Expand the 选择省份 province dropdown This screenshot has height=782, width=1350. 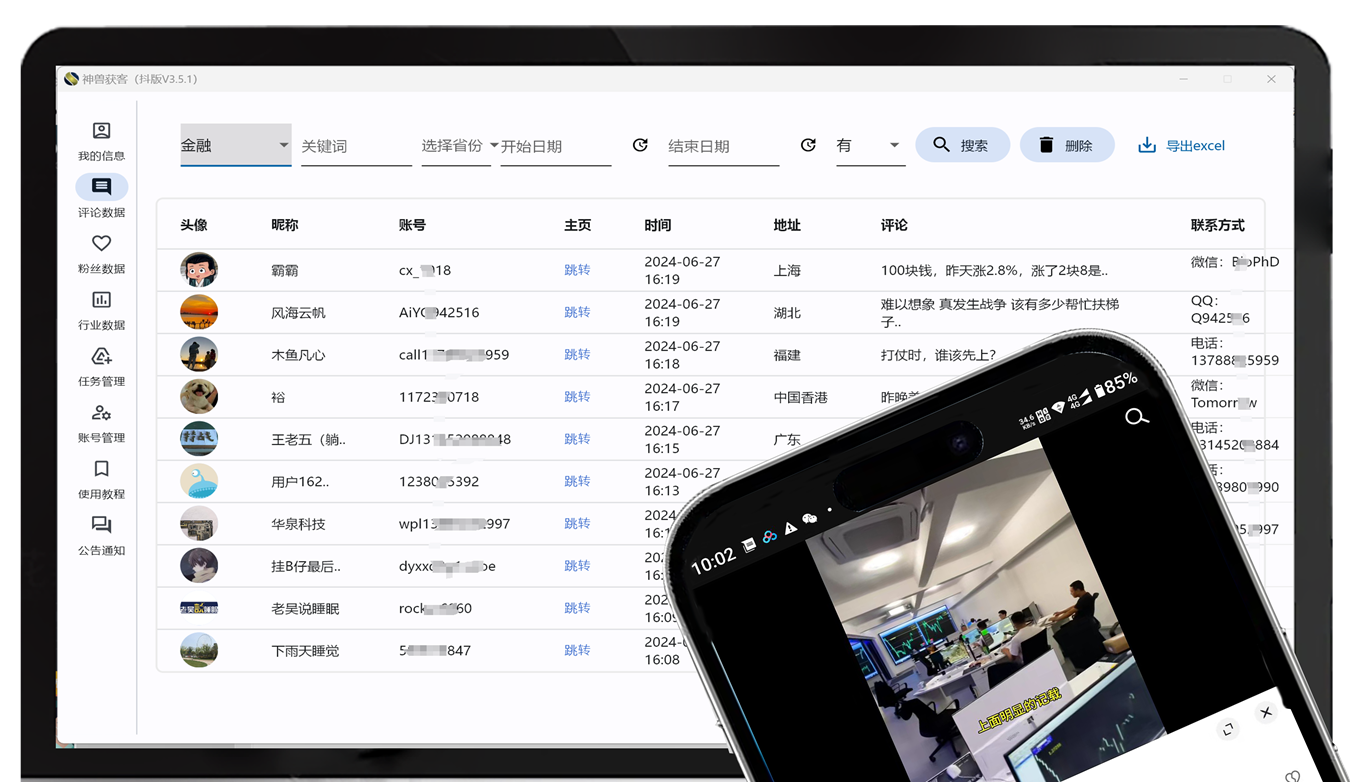460,145
